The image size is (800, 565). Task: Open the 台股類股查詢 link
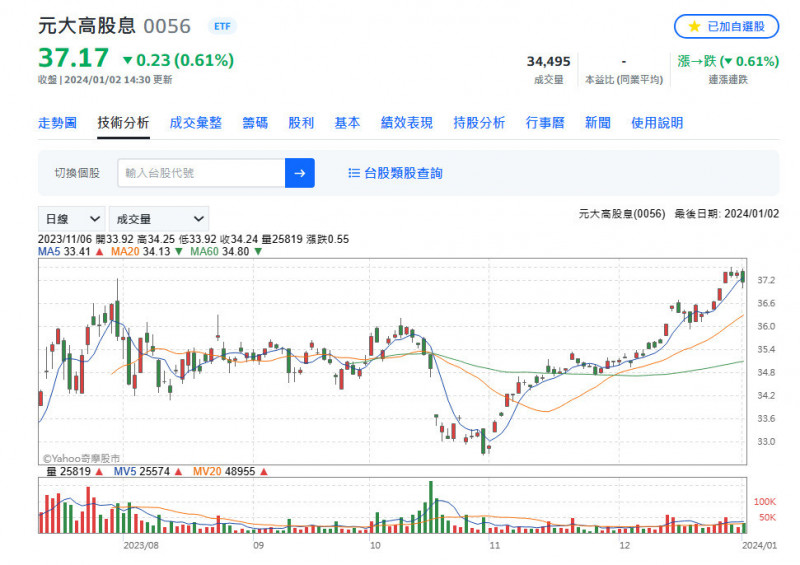point(403,173)
